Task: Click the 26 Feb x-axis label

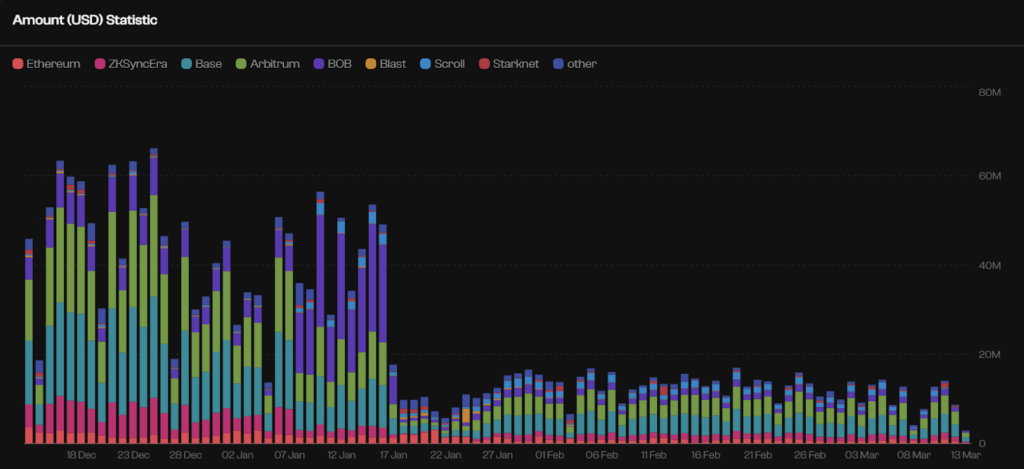Action: click(x=808, y=454)
